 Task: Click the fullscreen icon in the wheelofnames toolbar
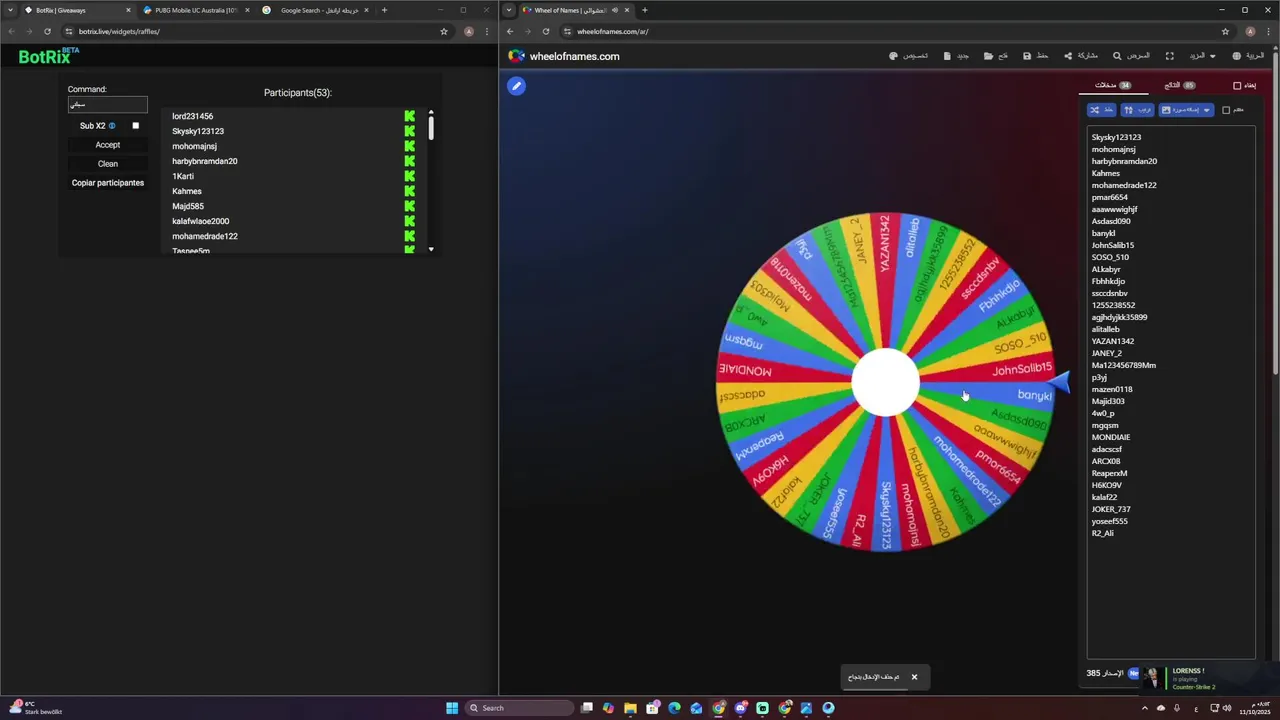[x=1170, y=56]
